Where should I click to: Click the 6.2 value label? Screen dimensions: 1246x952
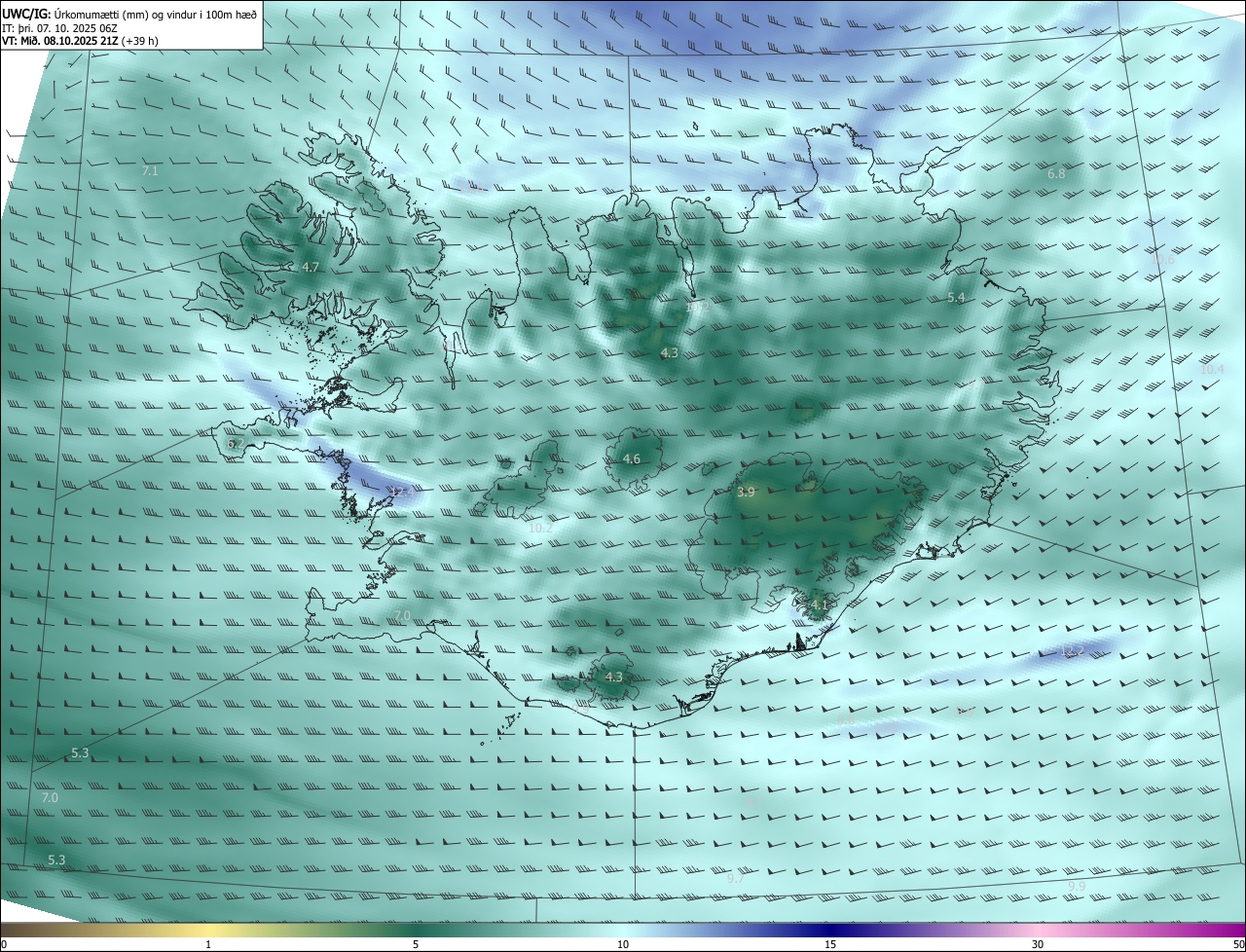point(236,444)
